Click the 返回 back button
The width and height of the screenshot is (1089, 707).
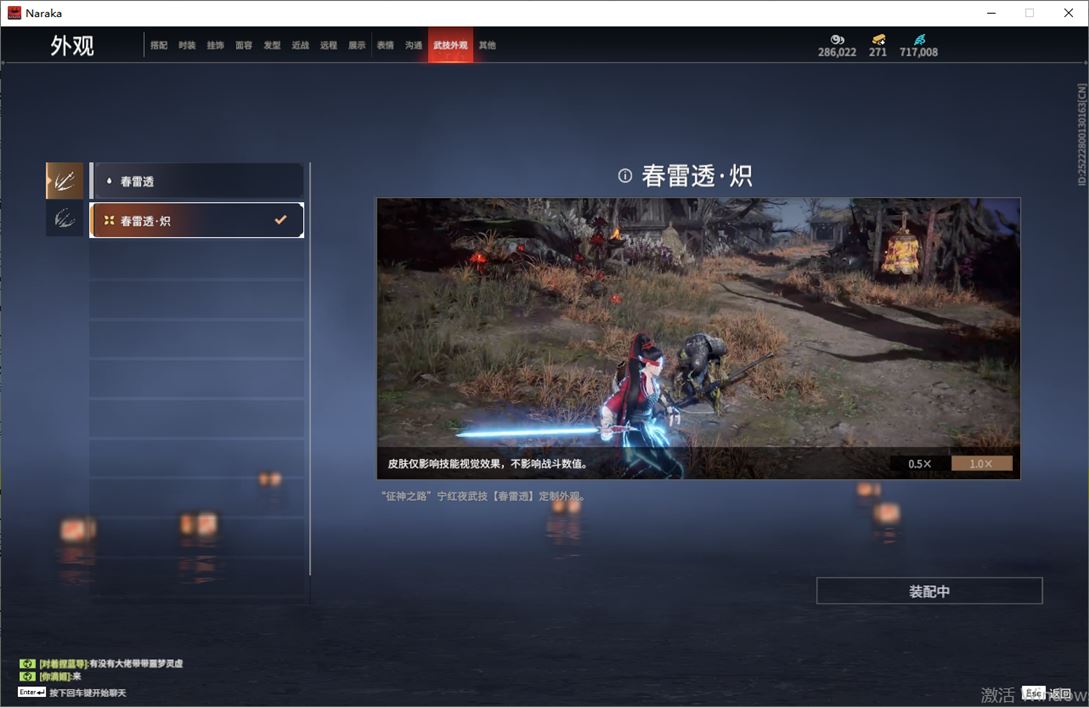click(x=1060, y=693)
